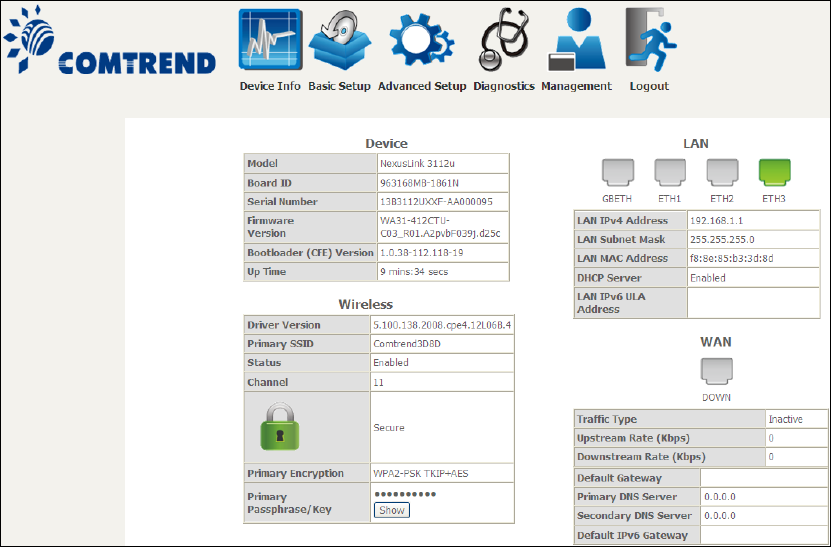
Task: Click the Secure text label
Action: click(x=389, y=428)
